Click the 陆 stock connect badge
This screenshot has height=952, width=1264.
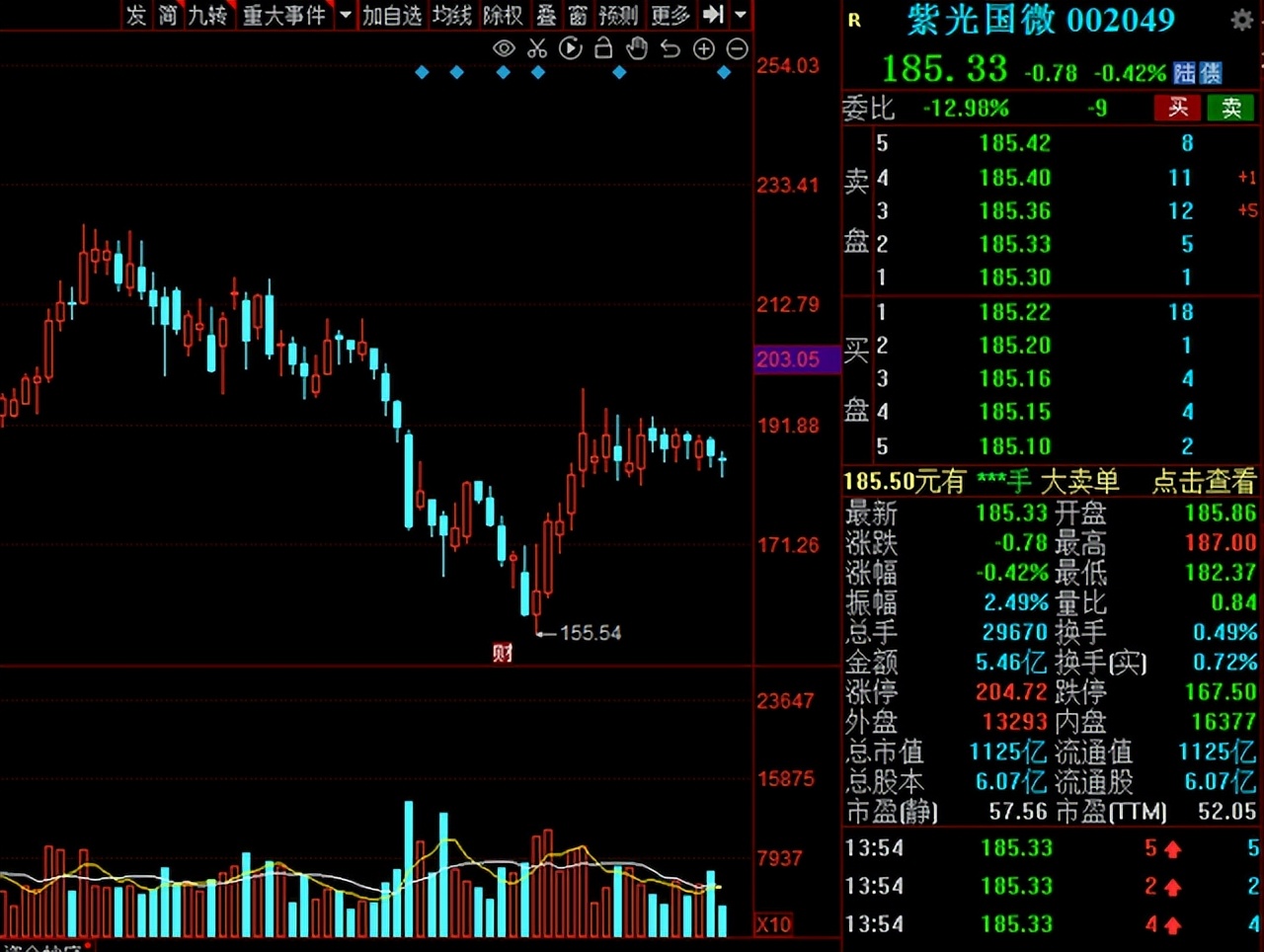pyautogui.click(x=1184, y=73)
